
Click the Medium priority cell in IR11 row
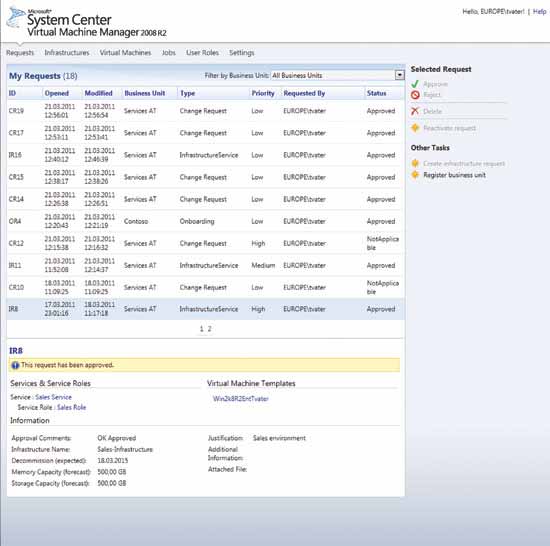263,265
